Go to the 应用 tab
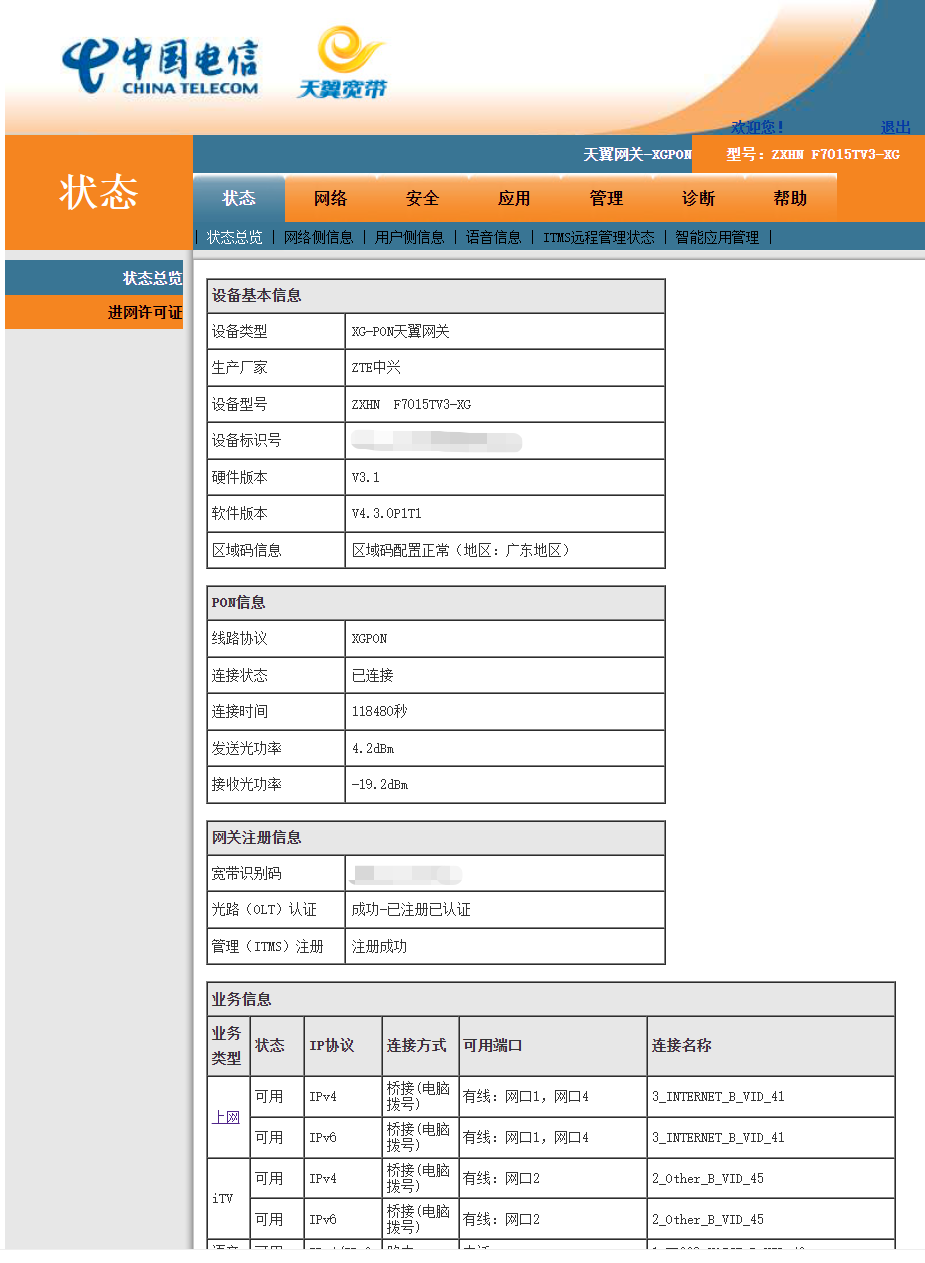 (x=514, y=198)
